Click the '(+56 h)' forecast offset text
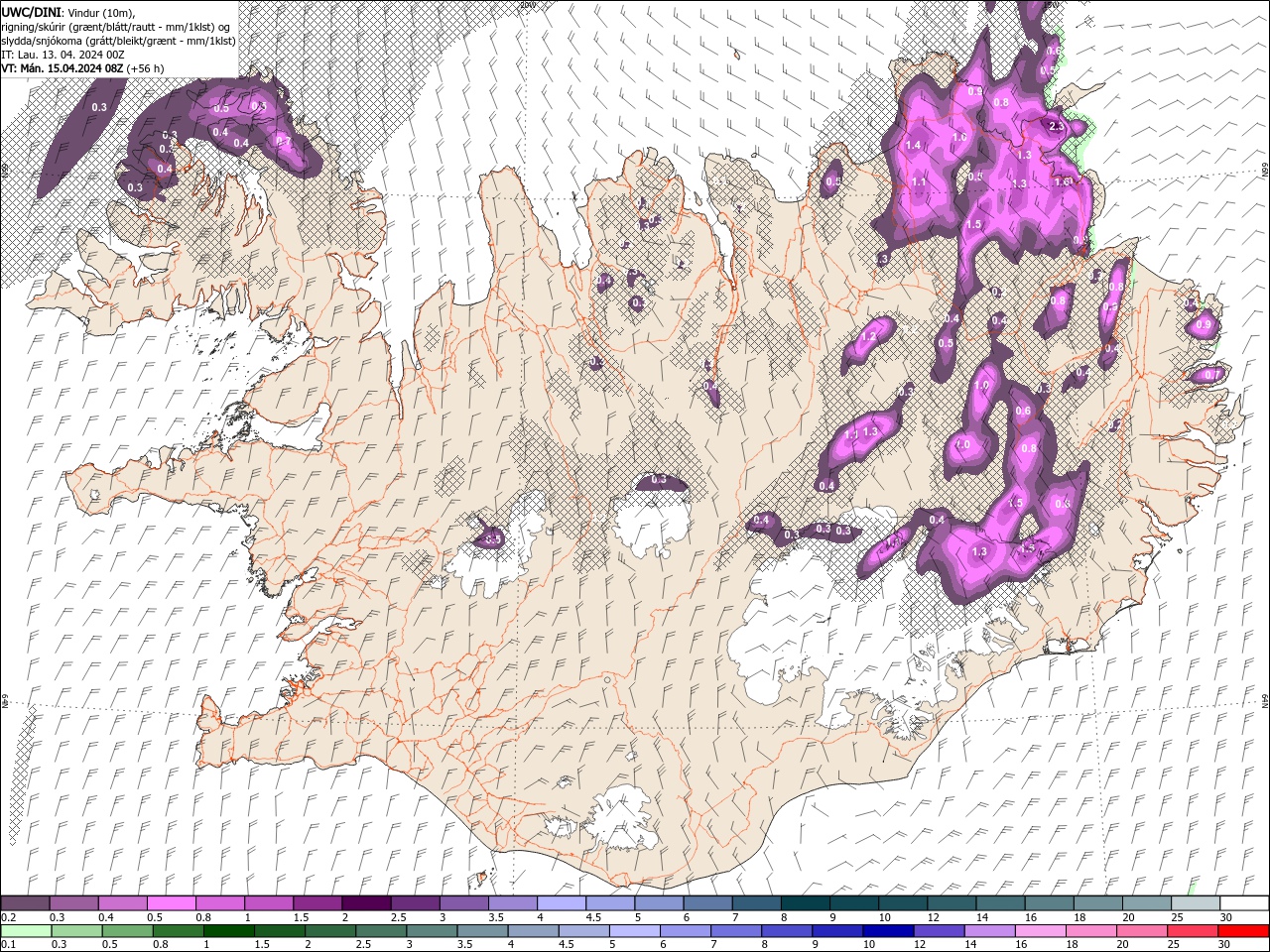Viewport: 1270px width, 952px height. tap(146, 67)
